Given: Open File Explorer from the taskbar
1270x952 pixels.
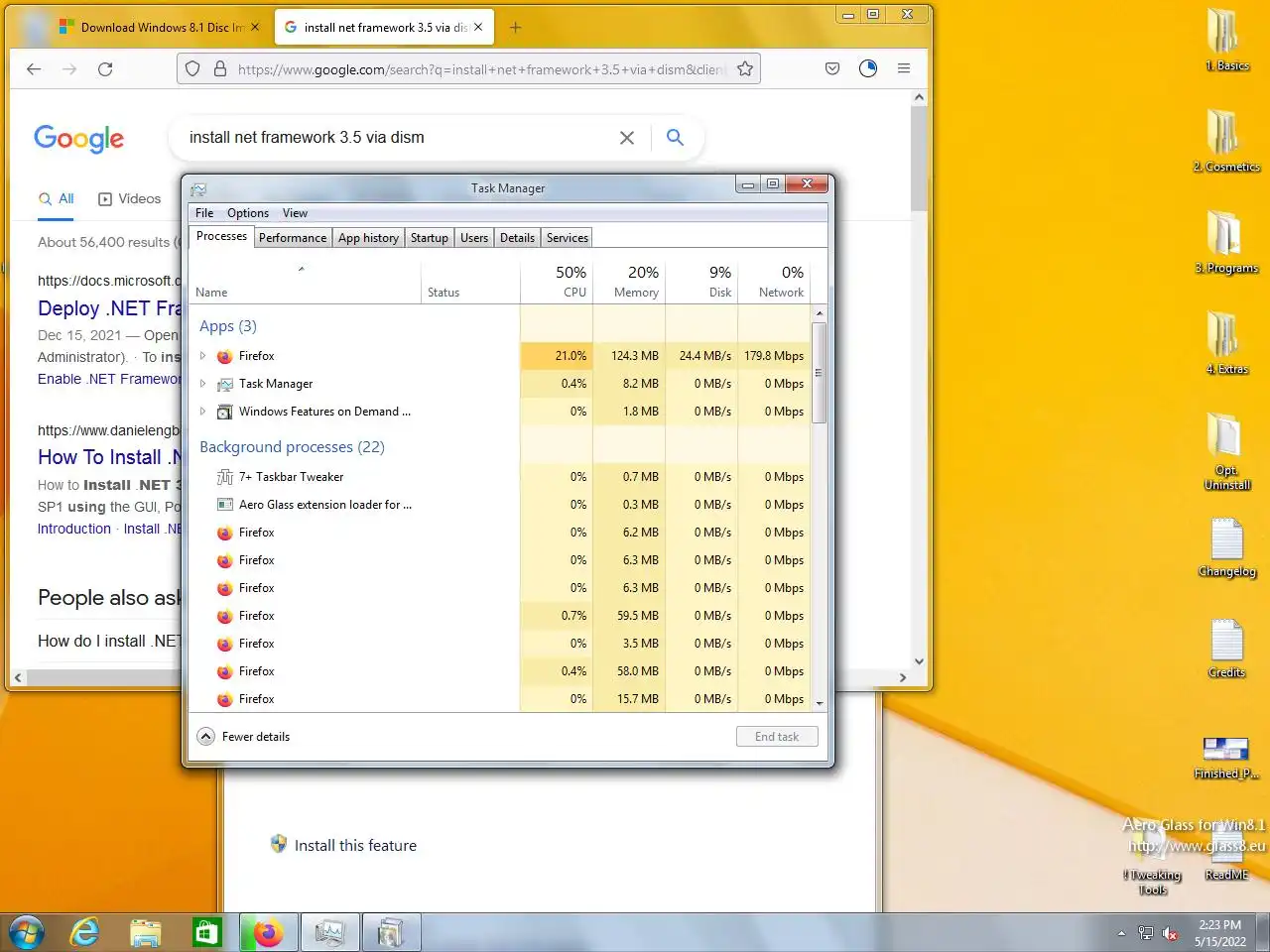Looking at the screenshot, I should pos(146,933).
